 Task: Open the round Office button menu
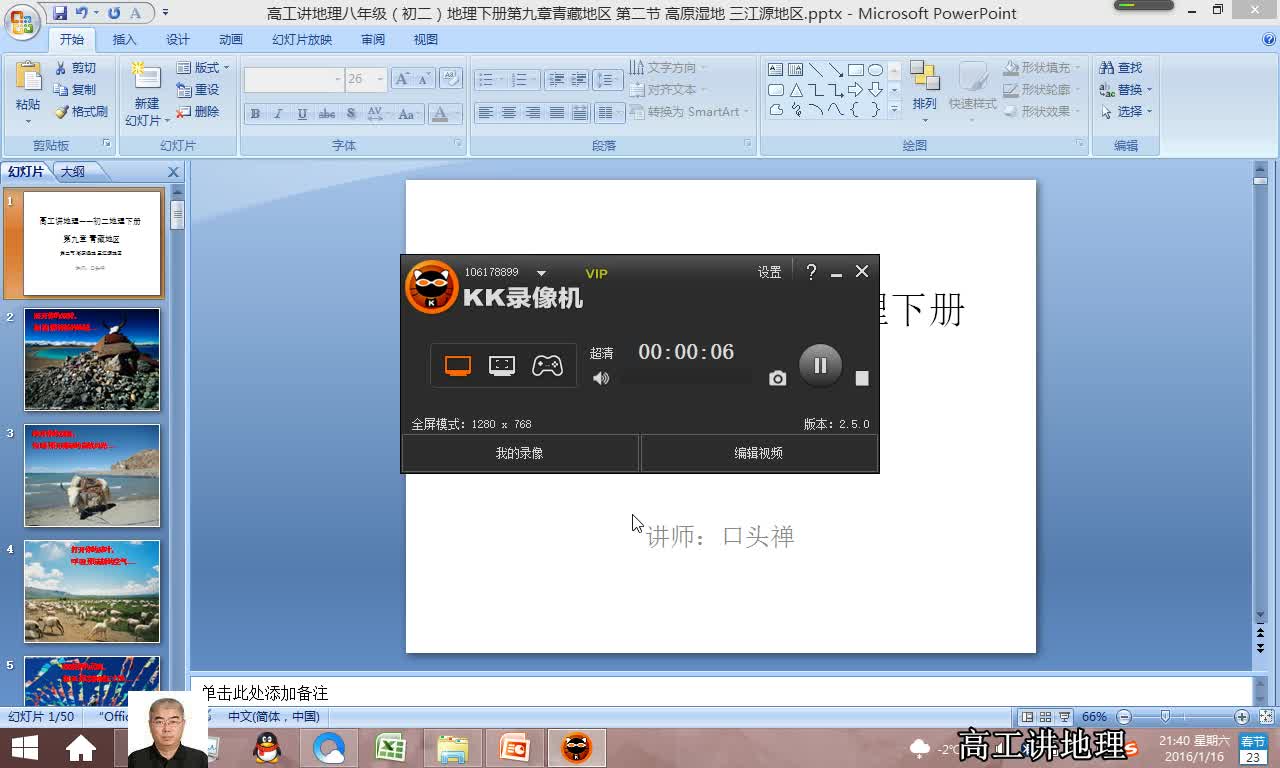click(x=21, y=20)
